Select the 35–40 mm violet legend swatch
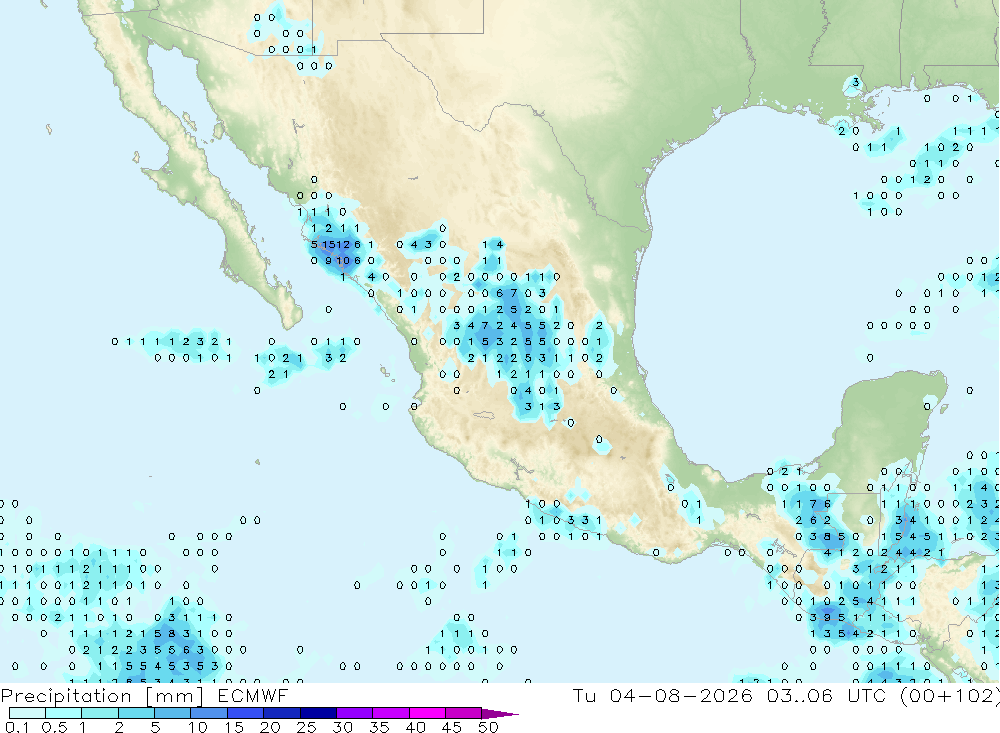Viewport: 1000px width, 733px height. 391,713
